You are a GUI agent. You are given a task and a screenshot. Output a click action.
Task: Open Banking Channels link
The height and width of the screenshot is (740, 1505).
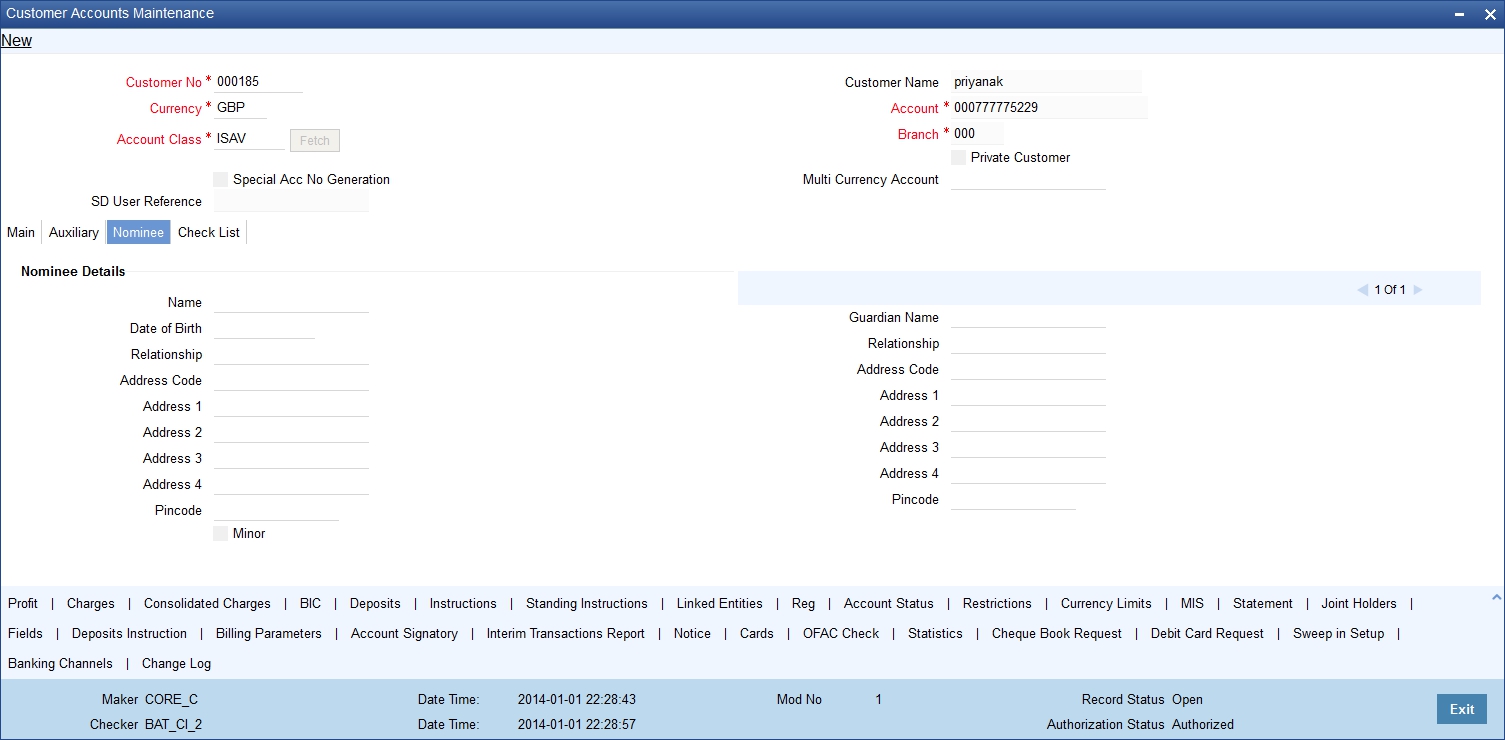point(61,663)
